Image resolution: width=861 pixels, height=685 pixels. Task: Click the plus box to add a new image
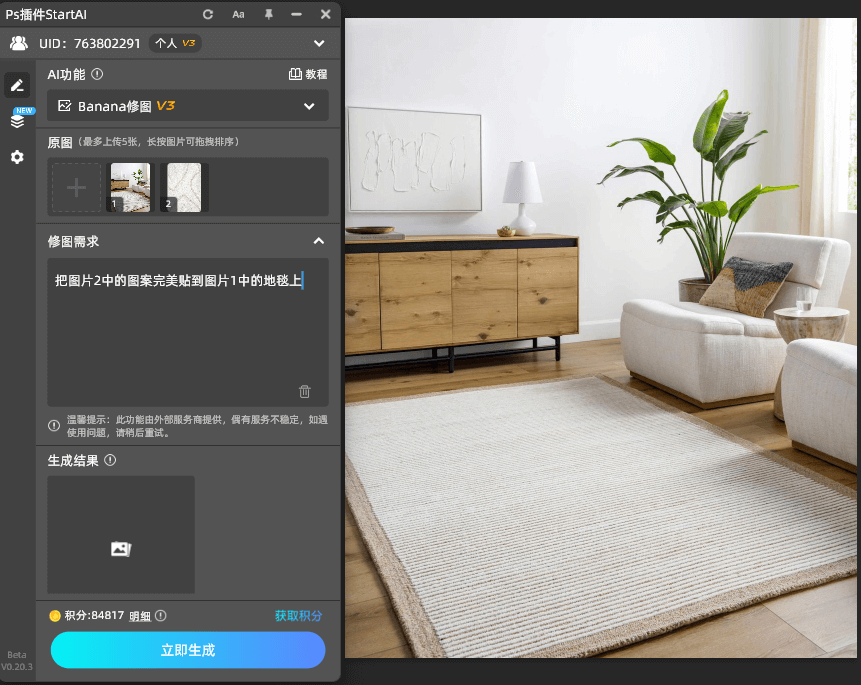75,187
